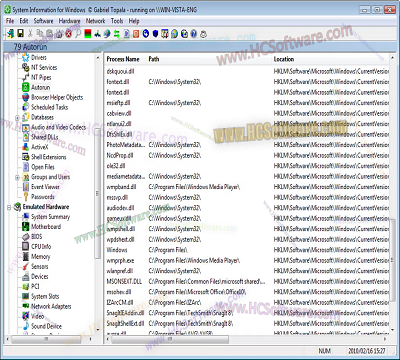Open the Hardware menu
This screenshot has height=360, width=400.
[x=69, y=21]
